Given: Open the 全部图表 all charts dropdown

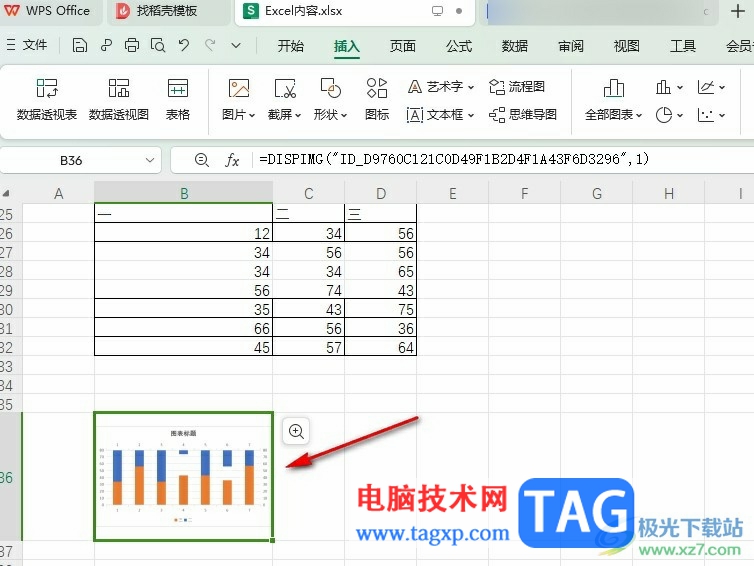Looking at the screenshot, I should coord(613,100).
